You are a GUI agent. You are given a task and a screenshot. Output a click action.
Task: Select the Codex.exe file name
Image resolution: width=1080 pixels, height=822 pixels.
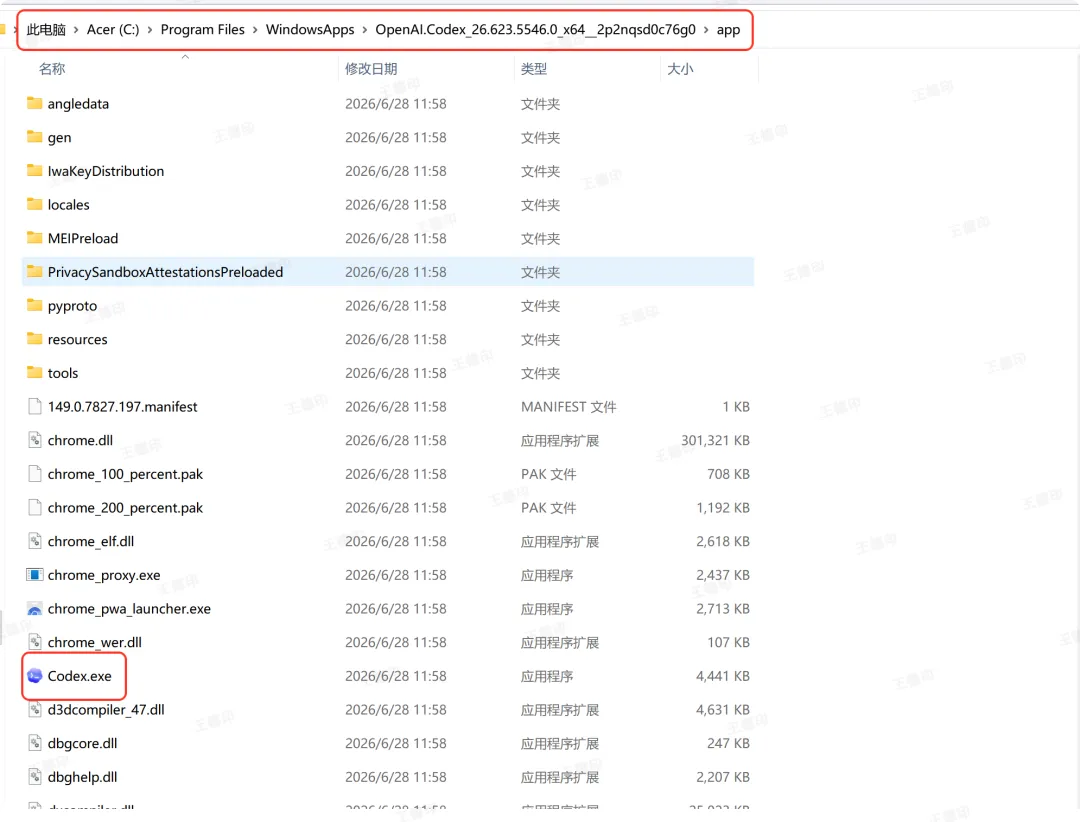[x=79, y=676]
